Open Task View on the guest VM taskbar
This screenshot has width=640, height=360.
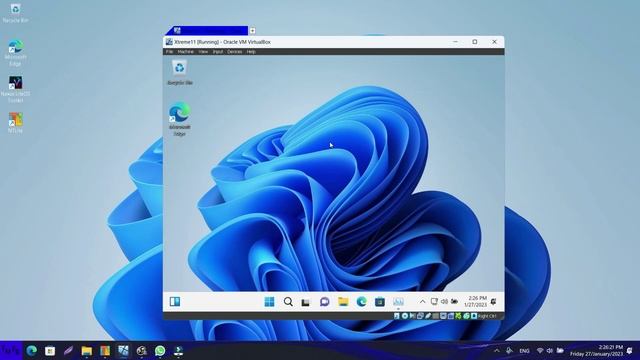pyautogui.click(x=306, y=302)
